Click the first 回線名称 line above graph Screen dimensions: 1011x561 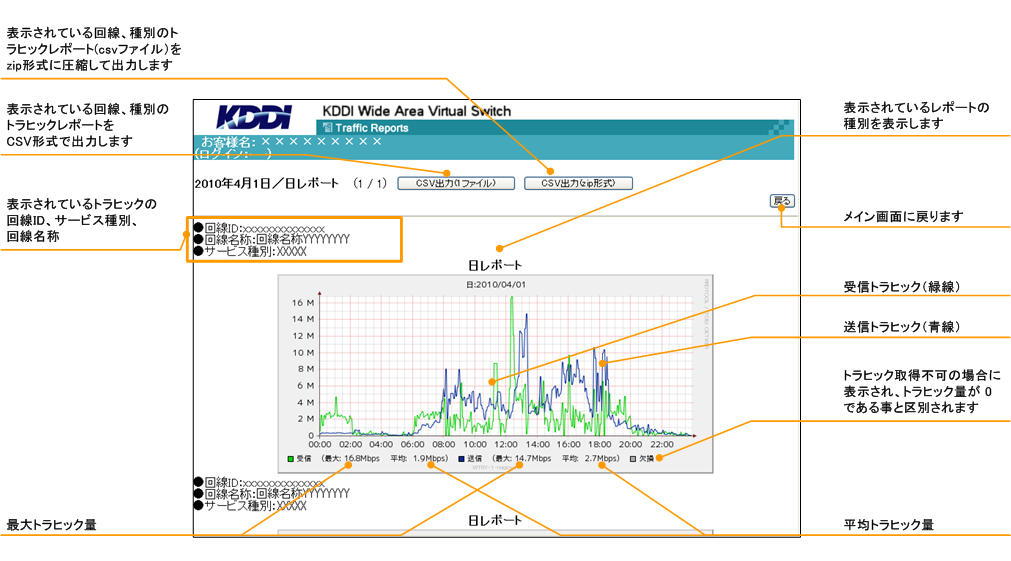pyautogui.click(x=271, y=239)
